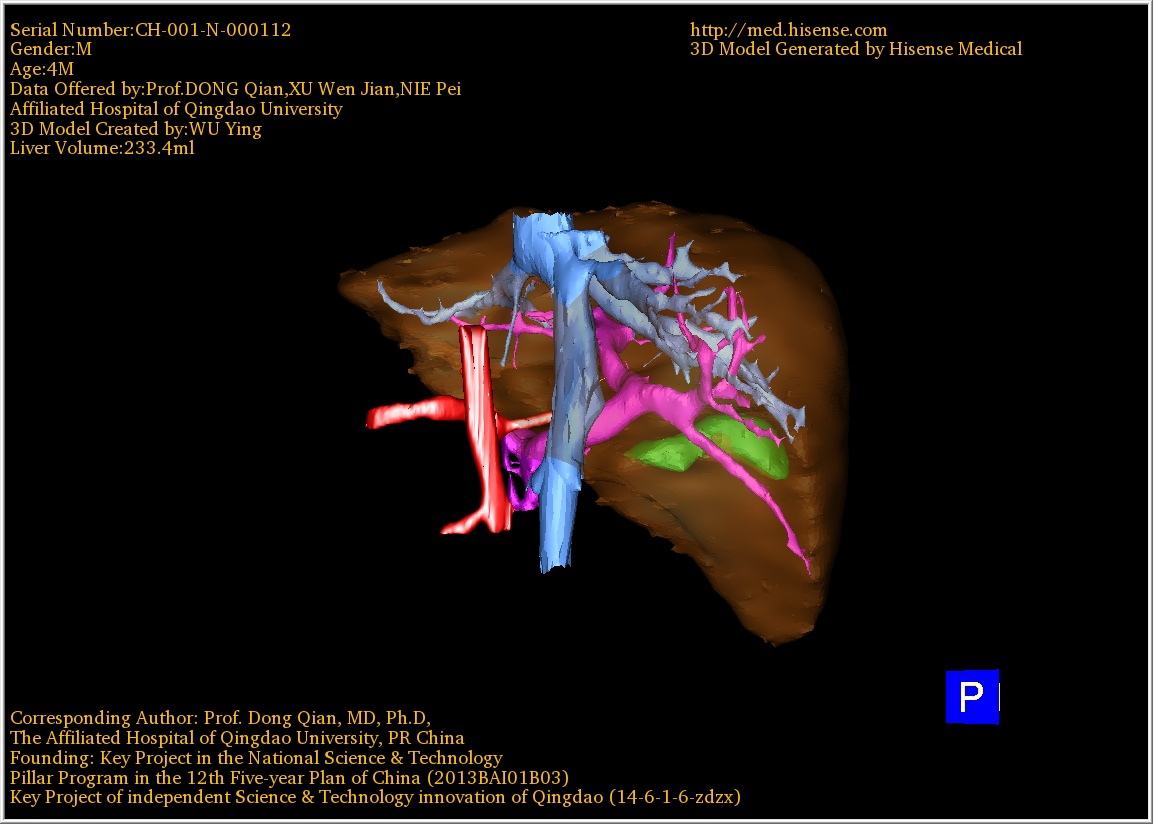The width and height of the screenshot is (1153, 824).
Task: Click the blue P orientation cube
Action: [972, 696]
